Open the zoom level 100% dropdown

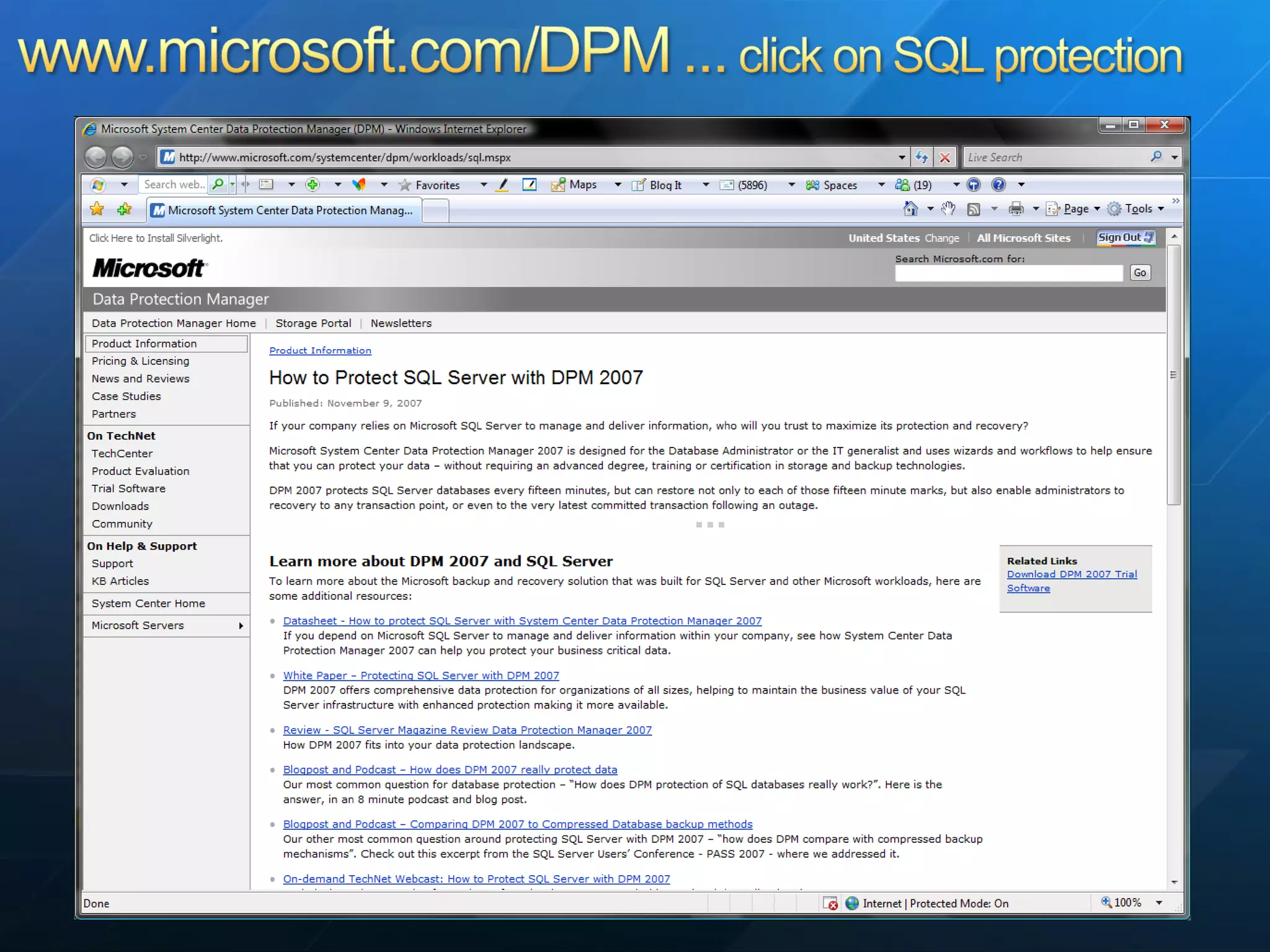(1159, 903)
